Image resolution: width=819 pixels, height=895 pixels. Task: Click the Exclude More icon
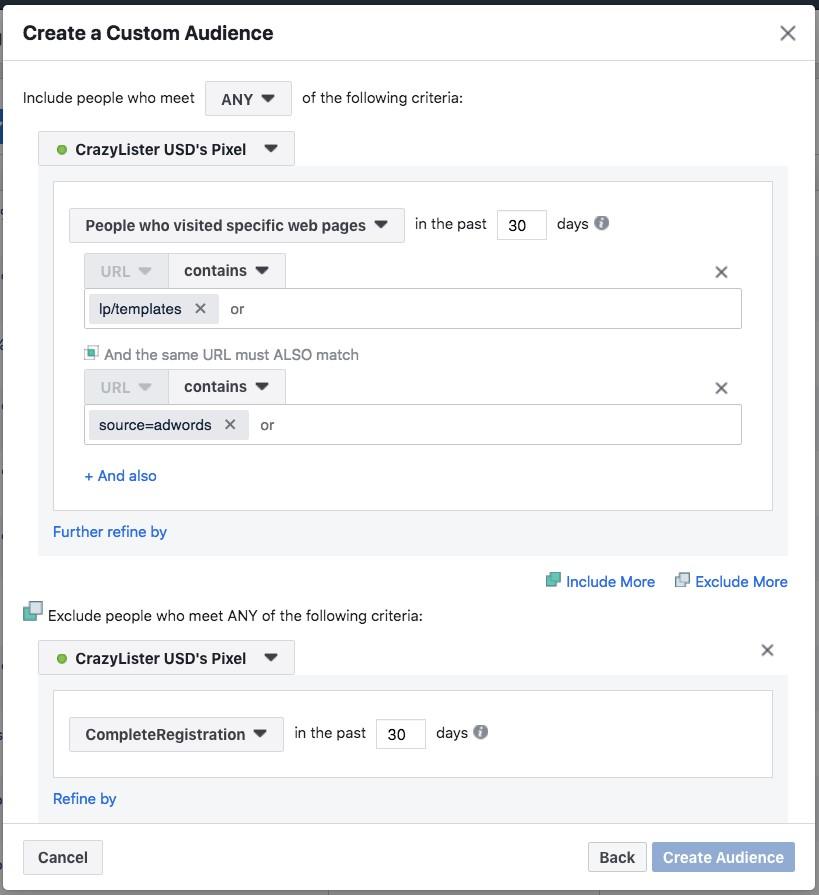tap(682, 580)
